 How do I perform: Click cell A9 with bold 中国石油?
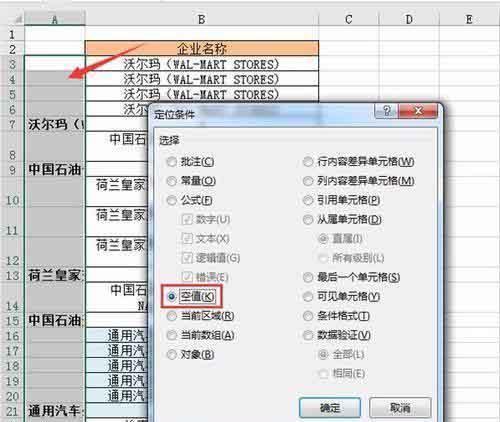tap(55, 170)
